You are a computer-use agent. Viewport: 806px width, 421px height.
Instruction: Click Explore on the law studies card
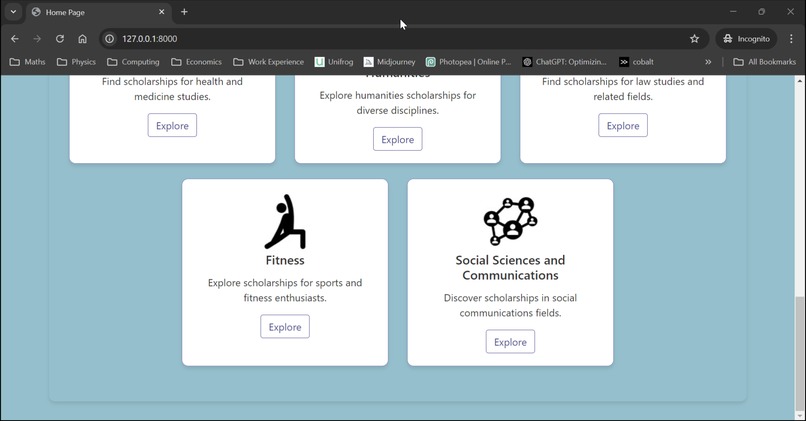(622, 125)
